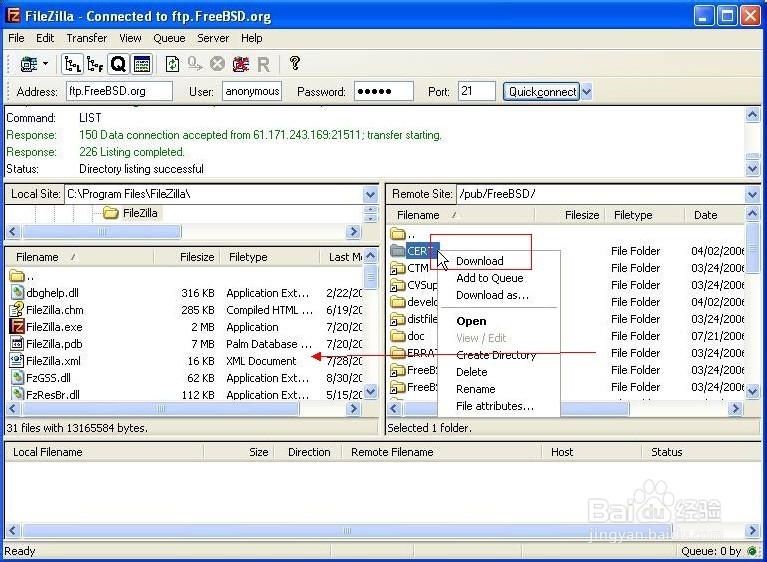Open the File menu
Image resolution: width=767 pixels, height=562 pixels.
point(16,38)
